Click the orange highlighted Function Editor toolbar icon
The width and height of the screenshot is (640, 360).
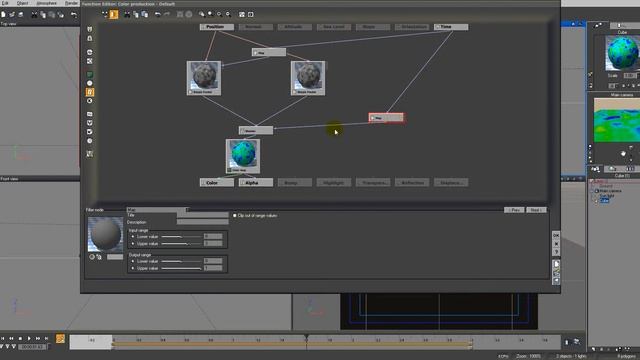113,15
